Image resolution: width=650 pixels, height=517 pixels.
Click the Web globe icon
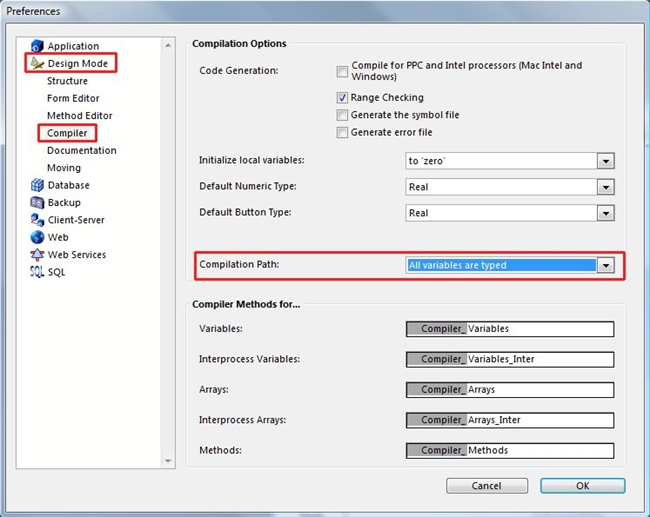[37, 237]
